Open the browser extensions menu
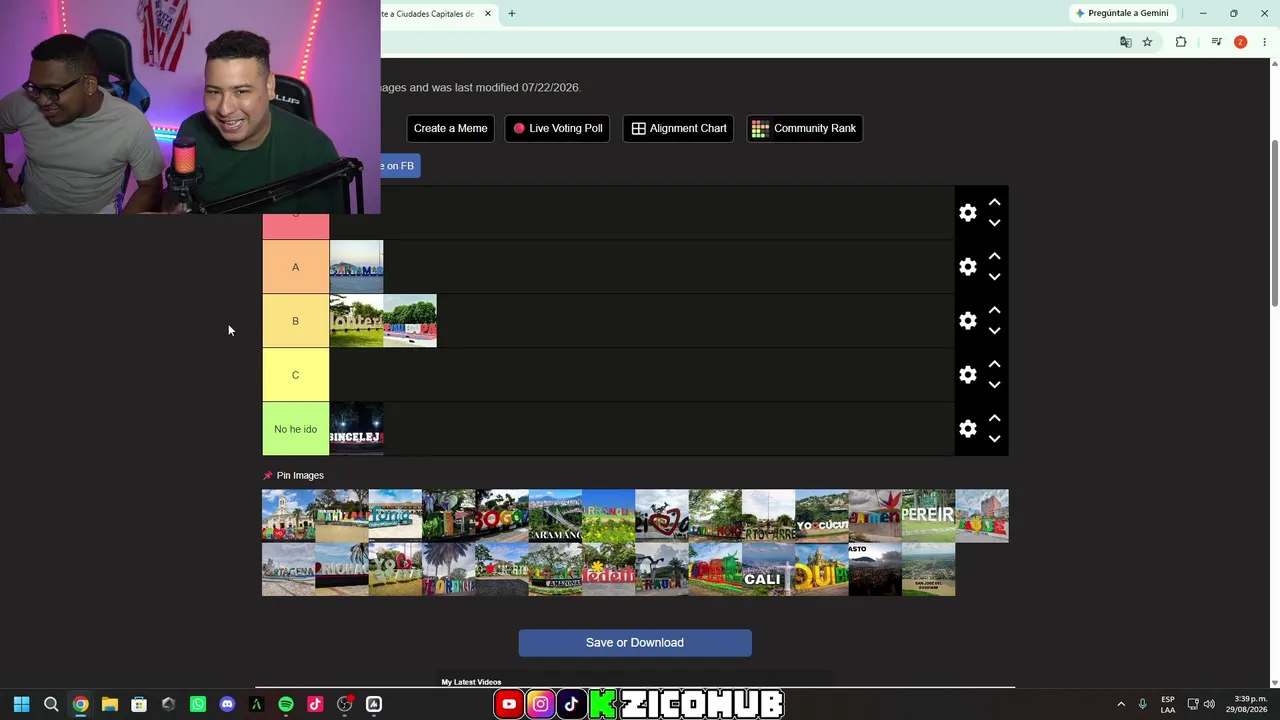The image size is (1280, 720). click(1181, 42)
